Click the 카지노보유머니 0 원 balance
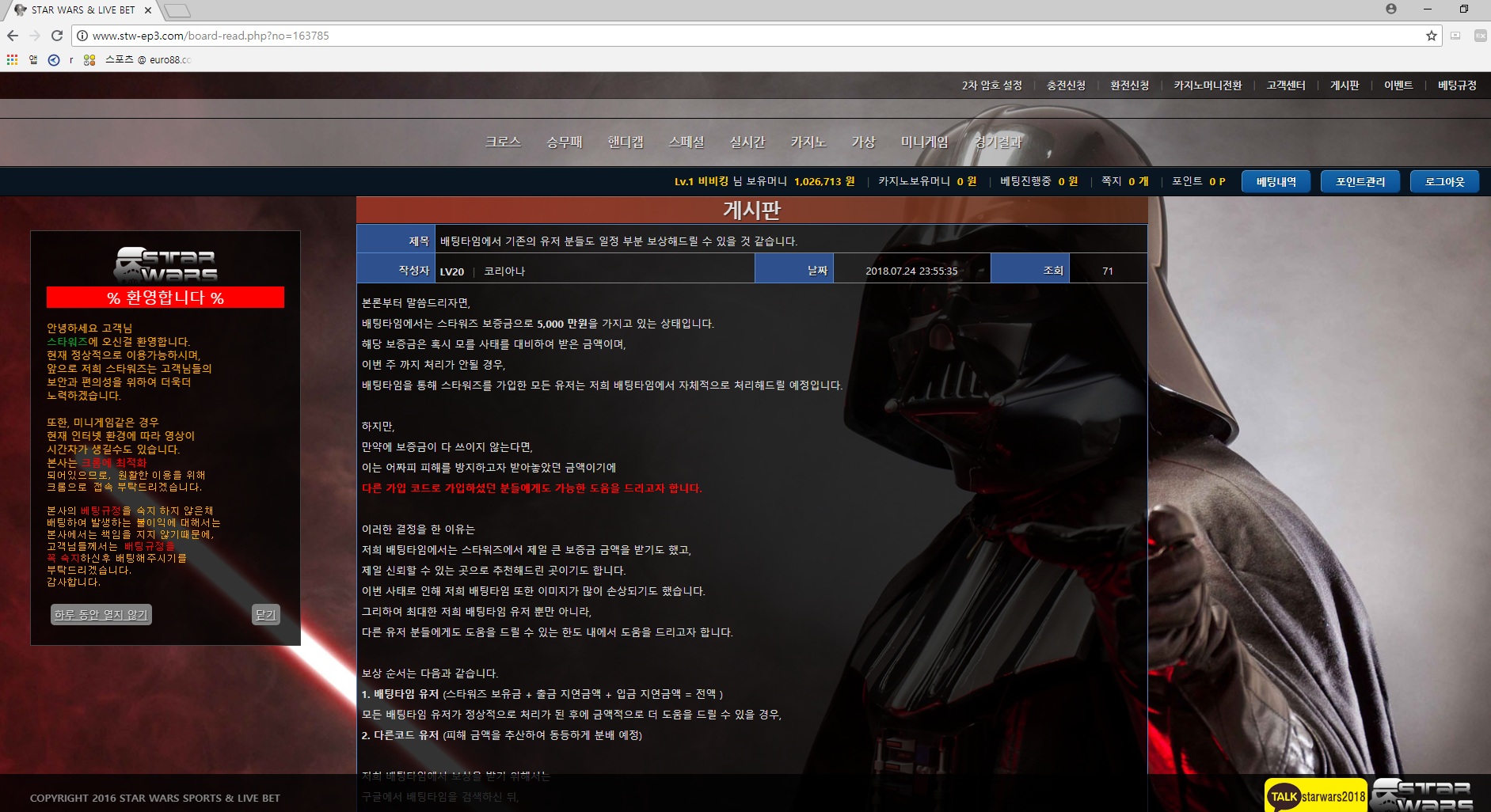 pos(927,181)
